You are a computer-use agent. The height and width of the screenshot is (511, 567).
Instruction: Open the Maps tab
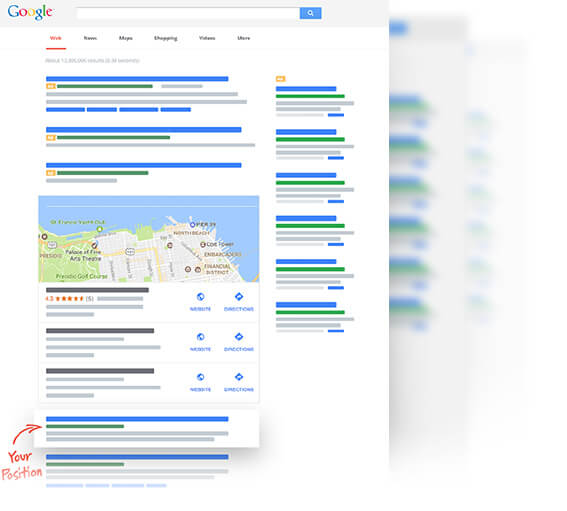tap(126, 38)
